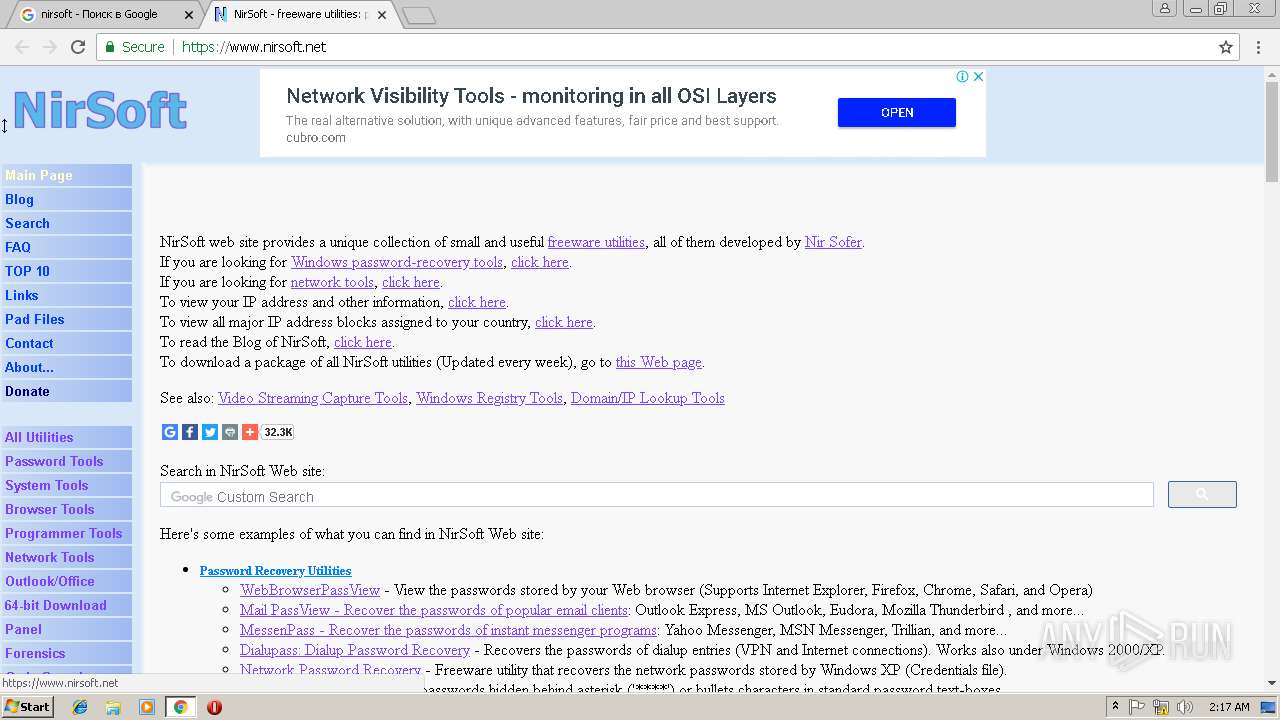Open the Search menu item
Screen dimensions: 1280x720
tap(67, 223)
